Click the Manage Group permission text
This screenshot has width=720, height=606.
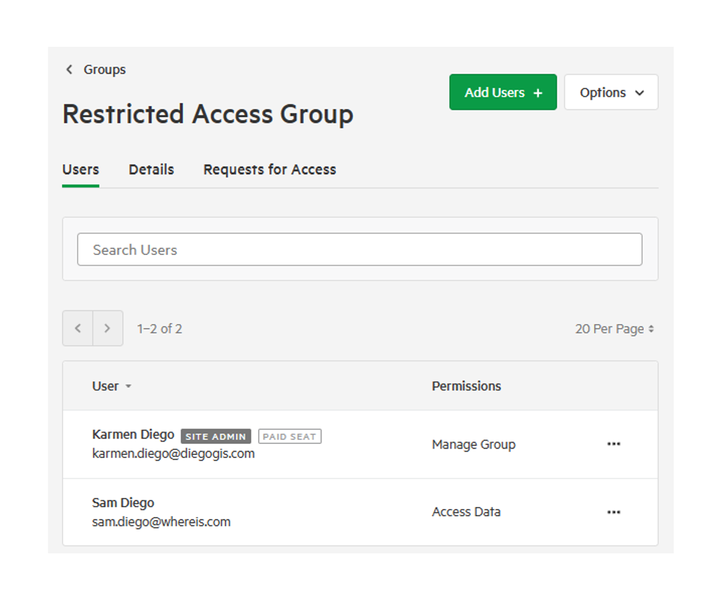pyautogui.click(x=473, y=444)
